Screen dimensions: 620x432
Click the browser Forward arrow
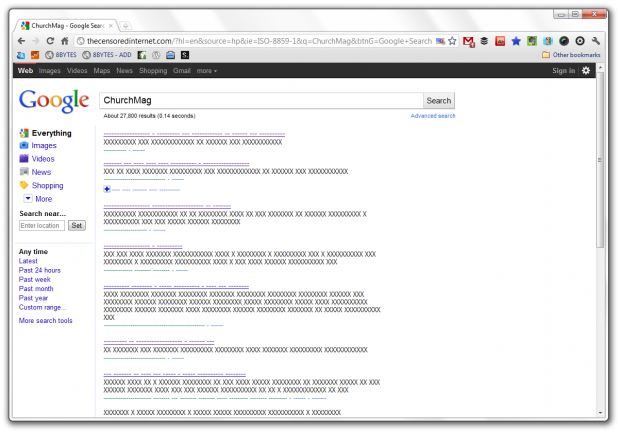tap(36, 41)
